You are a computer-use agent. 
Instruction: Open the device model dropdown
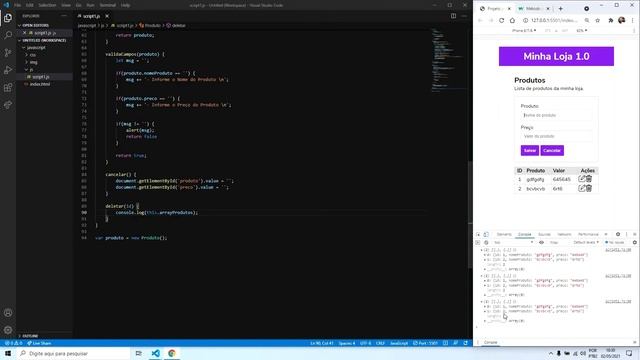point(524,31)
